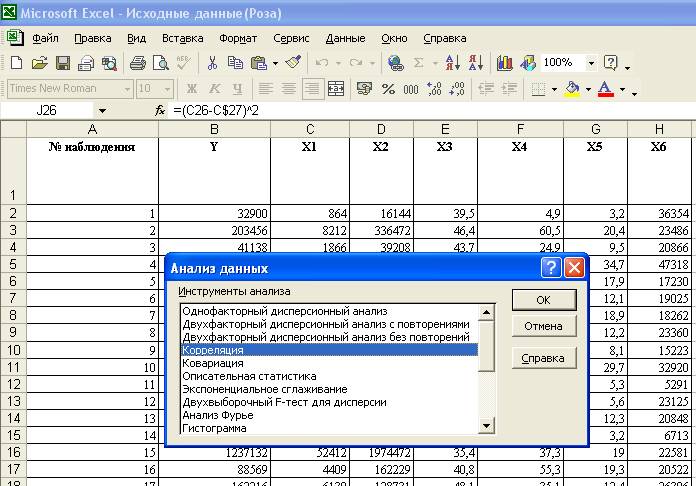Open the Drawing toolbar icon
This screenshot has height=486, width=696.
528,63
